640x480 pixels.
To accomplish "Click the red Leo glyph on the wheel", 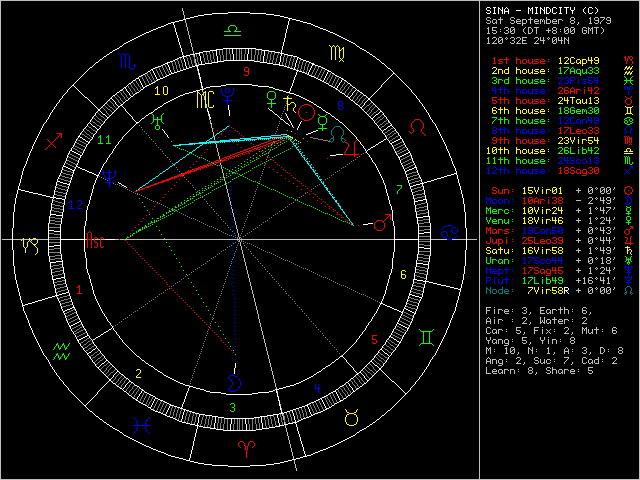I will [418, 127].
